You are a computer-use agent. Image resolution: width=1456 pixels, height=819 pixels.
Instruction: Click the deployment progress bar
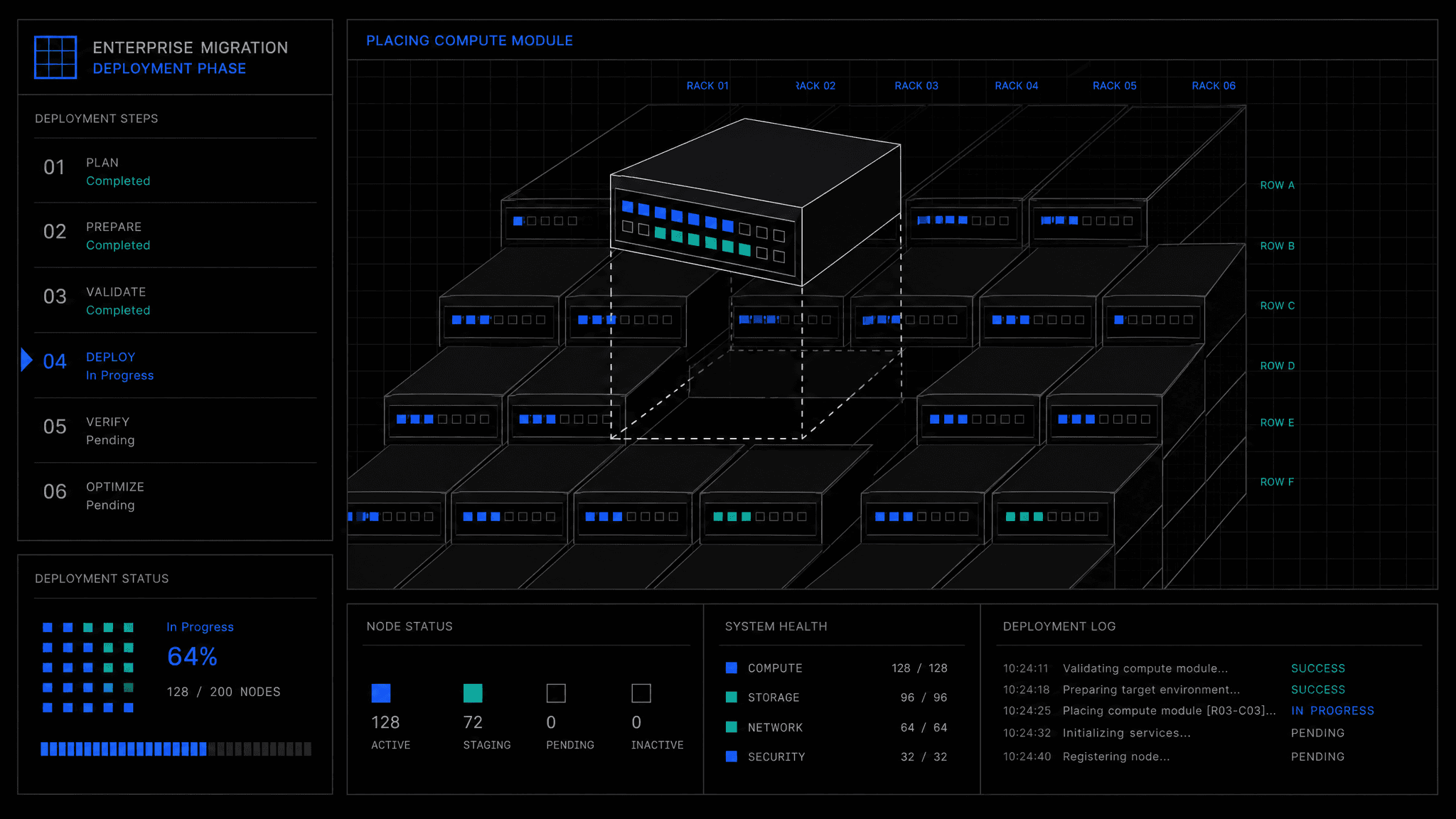click(x=176, y=749)
